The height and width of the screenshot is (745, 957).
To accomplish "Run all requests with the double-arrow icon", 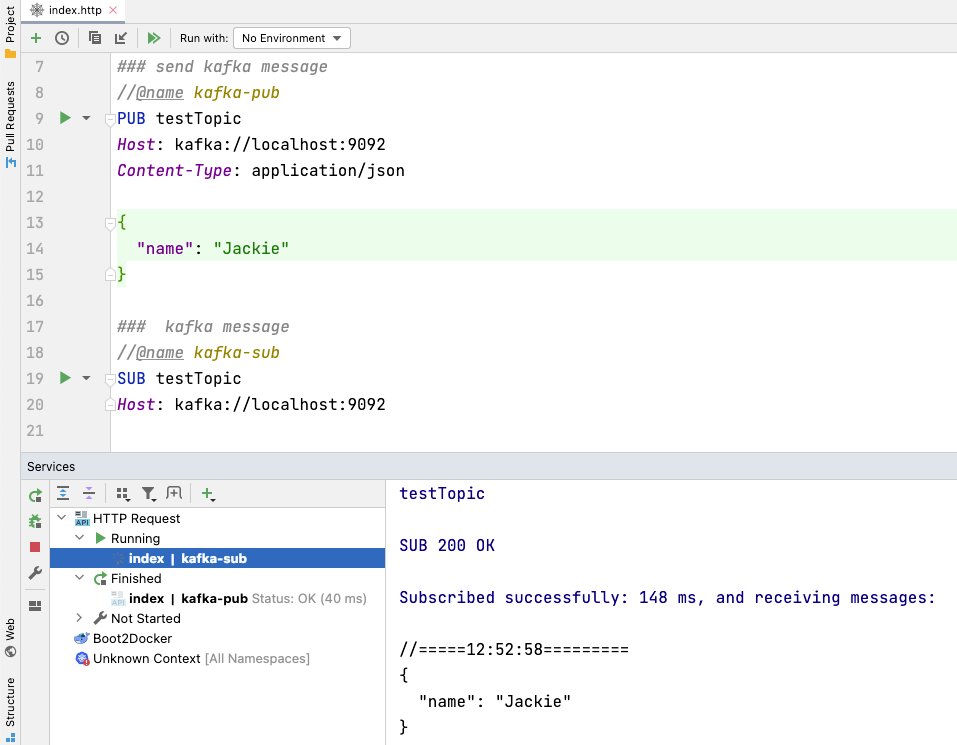I will [x=153, y=38].
